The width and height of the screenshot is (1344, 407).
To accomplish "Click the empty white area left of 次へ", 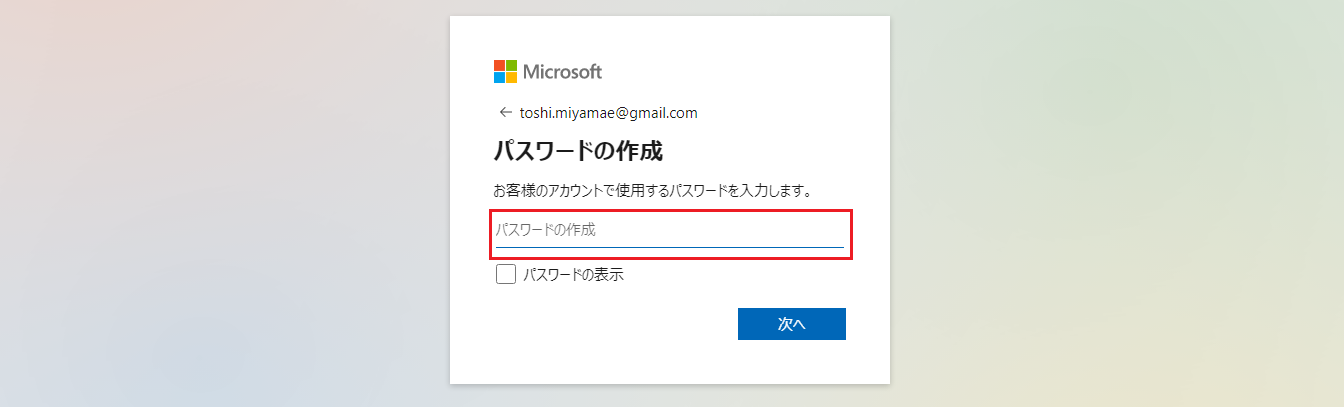I will [x=610, y=324].
